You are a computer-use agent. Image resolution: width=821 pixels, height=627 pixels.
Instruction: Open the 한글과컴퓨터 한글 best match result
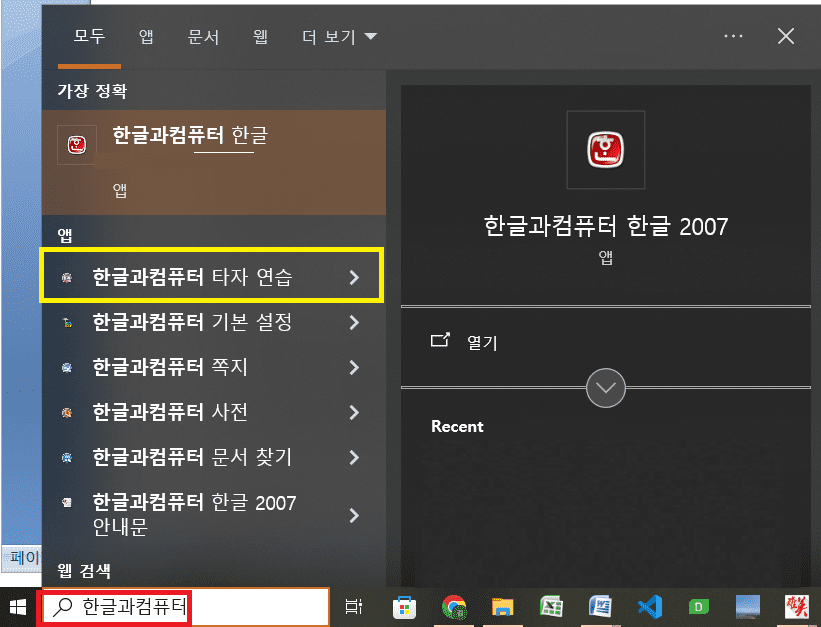coord(214,162)
